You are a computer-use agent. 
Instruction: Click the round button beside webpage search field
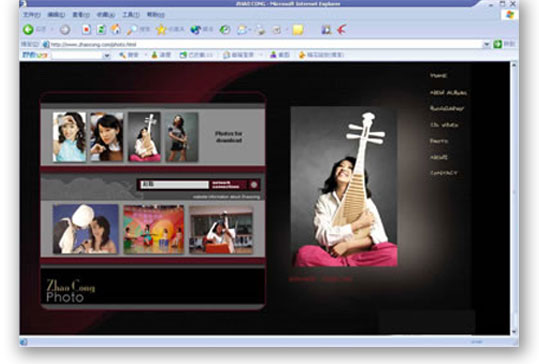click(x=254, y=185)
